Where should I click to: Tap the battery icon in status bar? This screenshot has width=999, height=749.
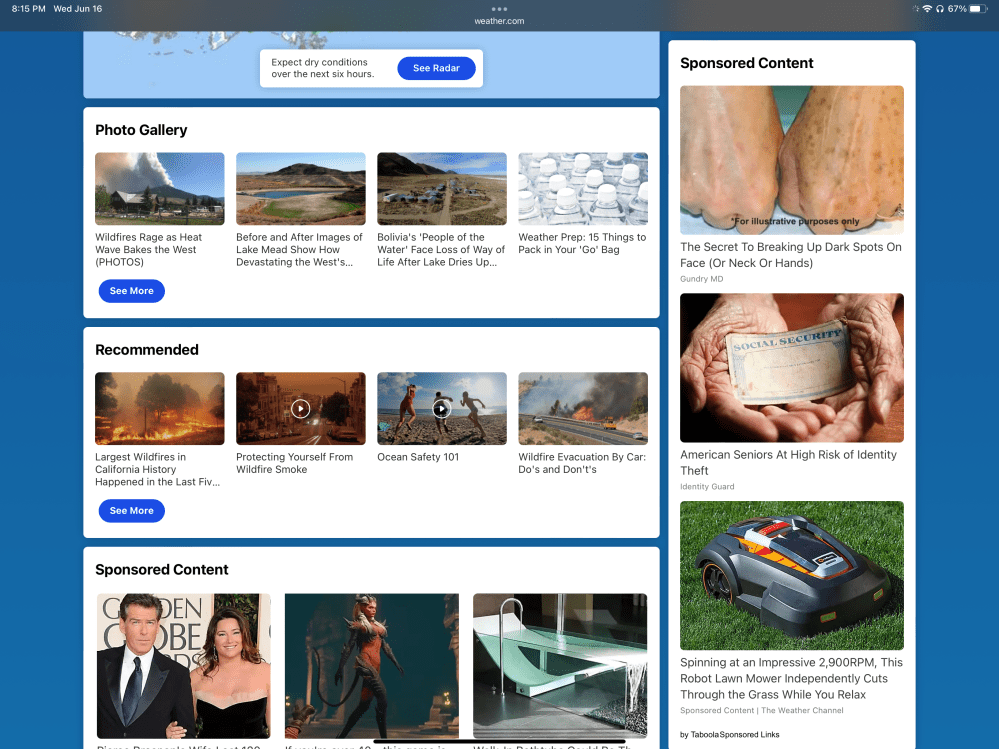(x=977, y=9)
